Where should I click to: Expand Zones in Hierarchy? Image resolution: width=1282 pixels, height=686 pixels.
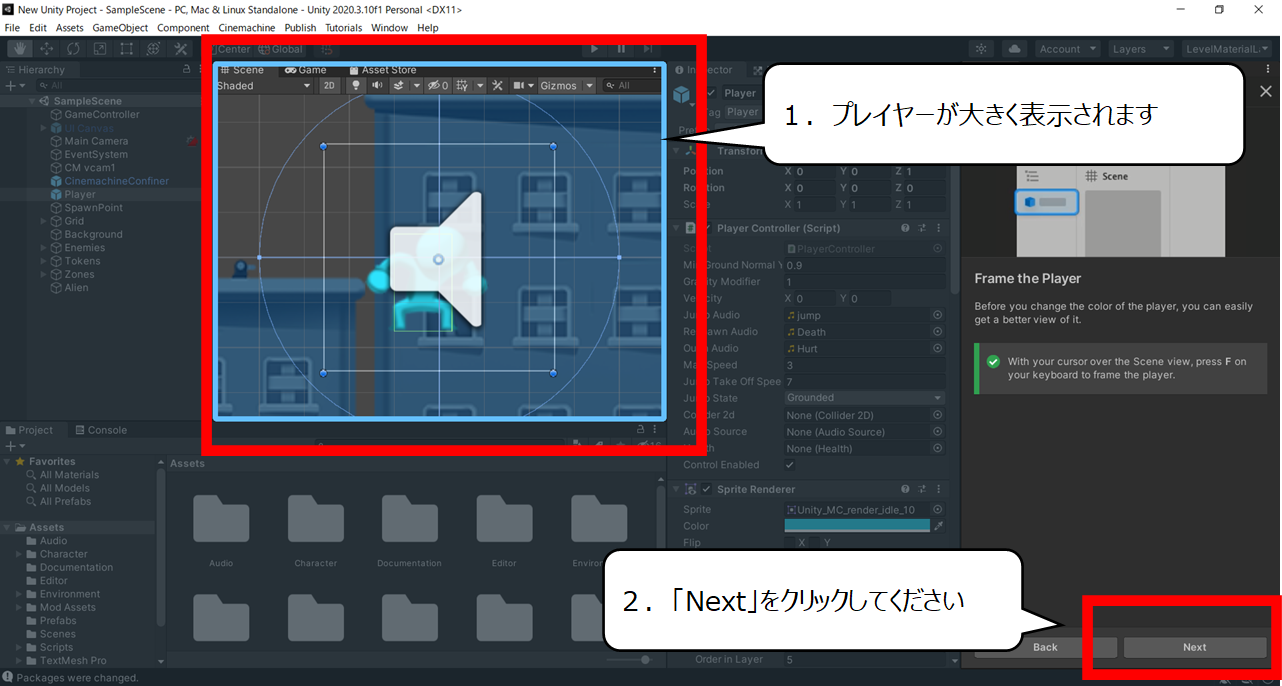click(43, 274)
